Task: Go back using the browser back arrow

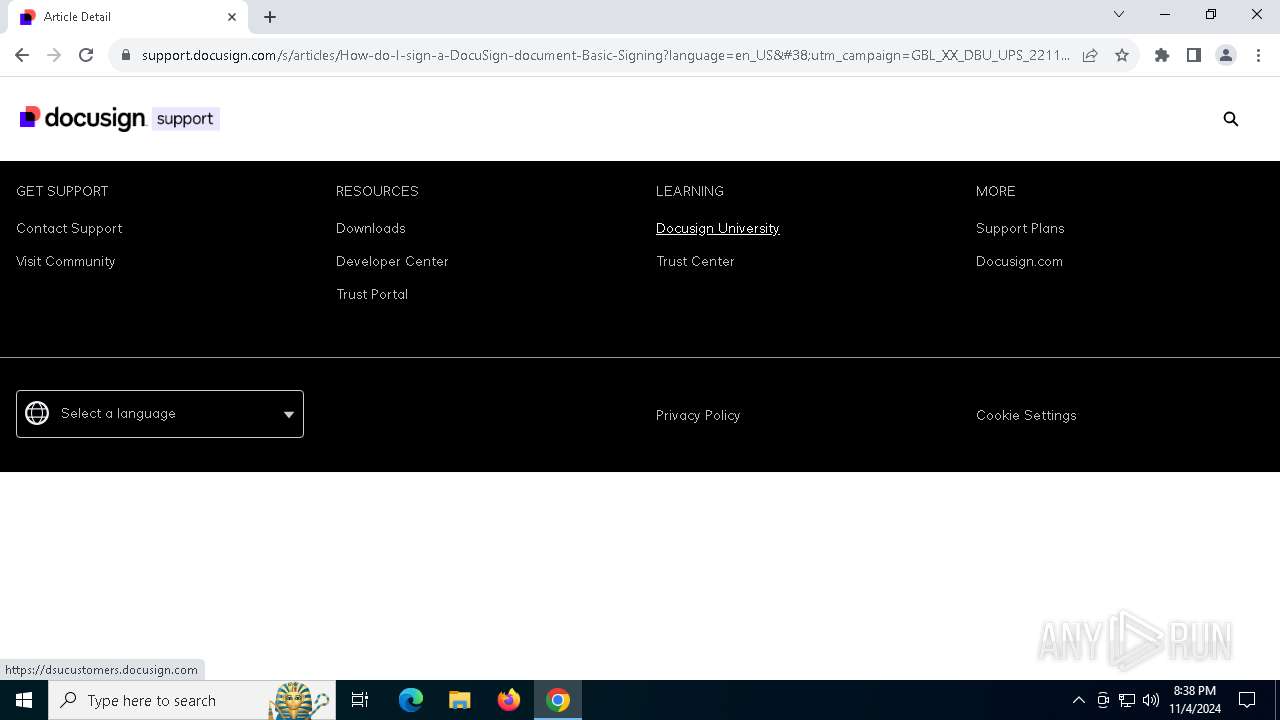Action: pyautogui.click(x=22, y=55)
